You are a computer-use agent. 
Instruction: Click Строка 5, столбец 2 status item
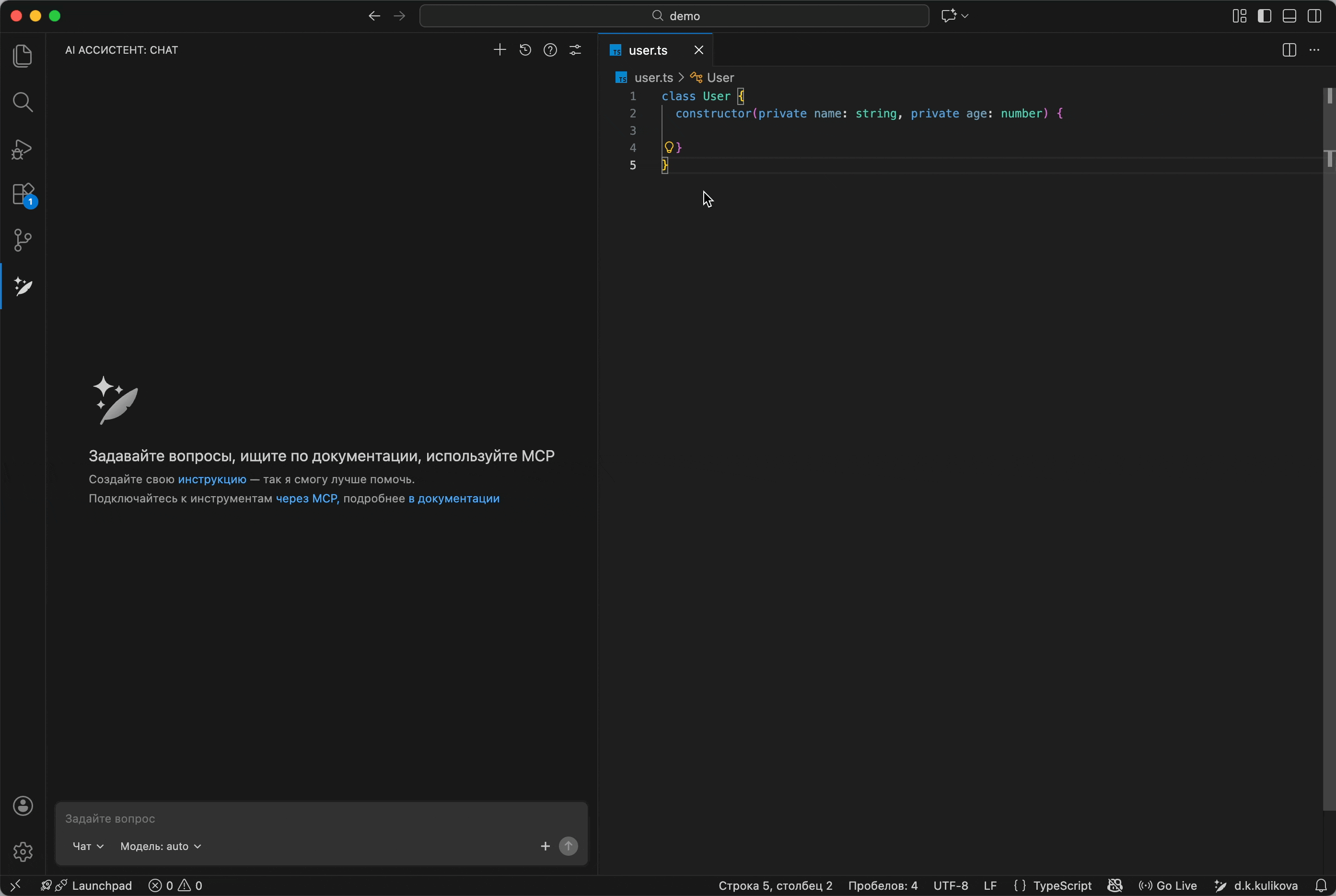click(776, 886)
